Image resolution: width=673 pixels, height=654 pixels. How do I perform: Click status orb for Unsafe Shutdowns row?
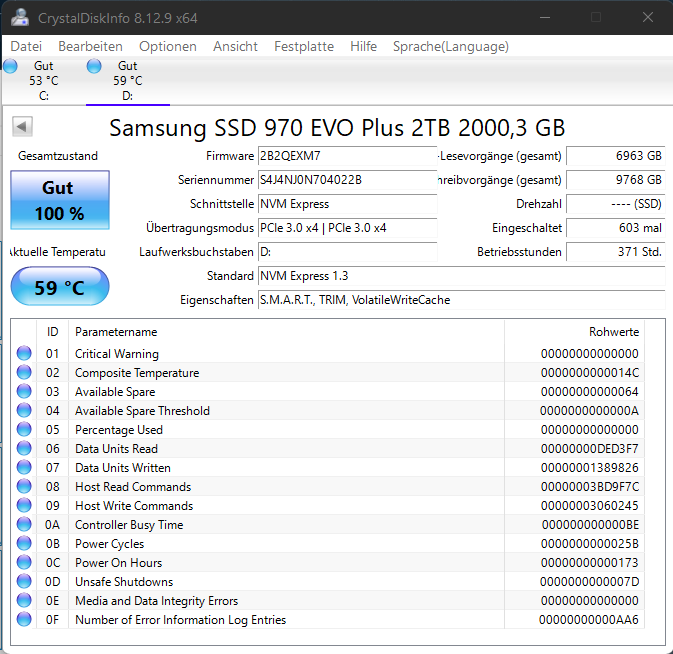click(24, 581)
